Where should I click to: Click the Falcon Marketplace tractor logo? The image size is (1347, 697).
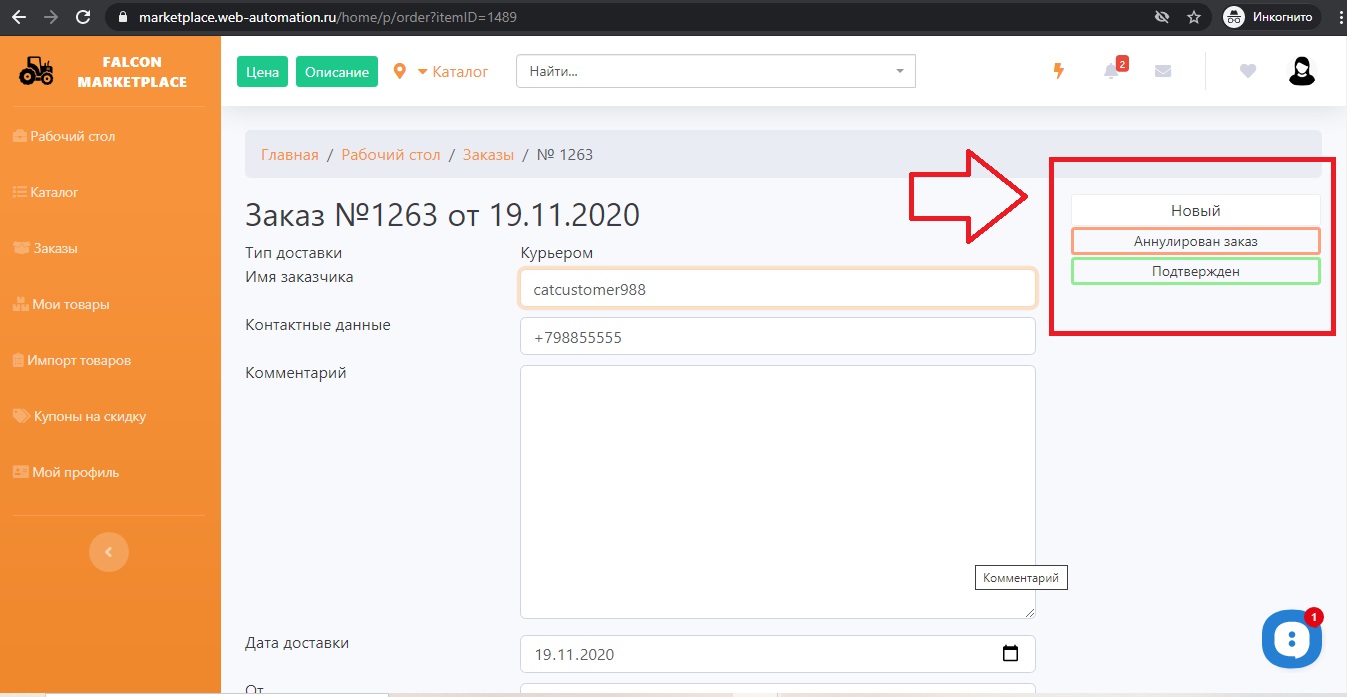[x=37, y=72]
